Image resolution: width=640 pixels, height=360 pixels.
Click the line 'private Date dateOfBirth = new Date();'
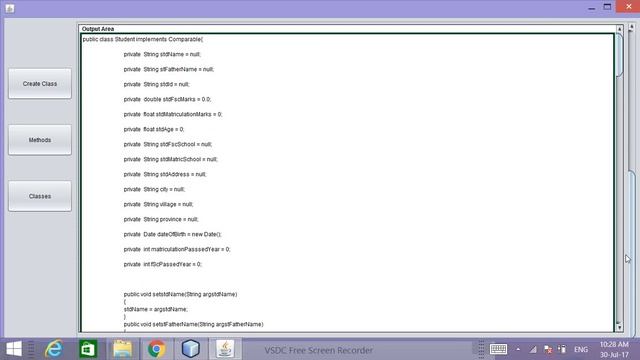point(173,234)
